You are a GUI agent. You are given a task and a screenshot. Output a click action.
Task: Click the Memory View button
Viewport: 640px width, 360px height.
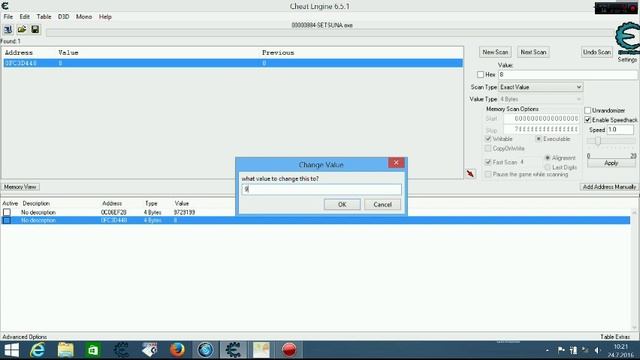20,187
